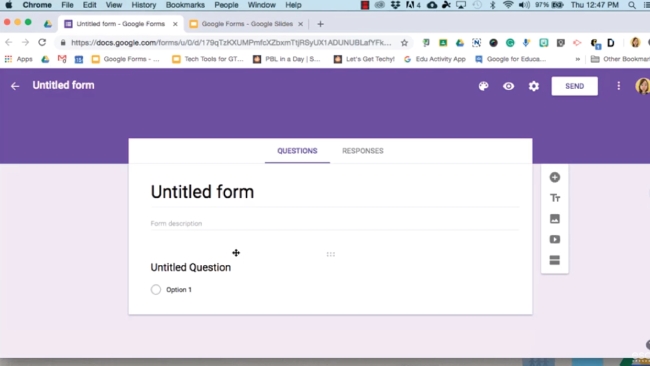Open the Bluetooth menu bar icon
650x366 pixels.
492,5
